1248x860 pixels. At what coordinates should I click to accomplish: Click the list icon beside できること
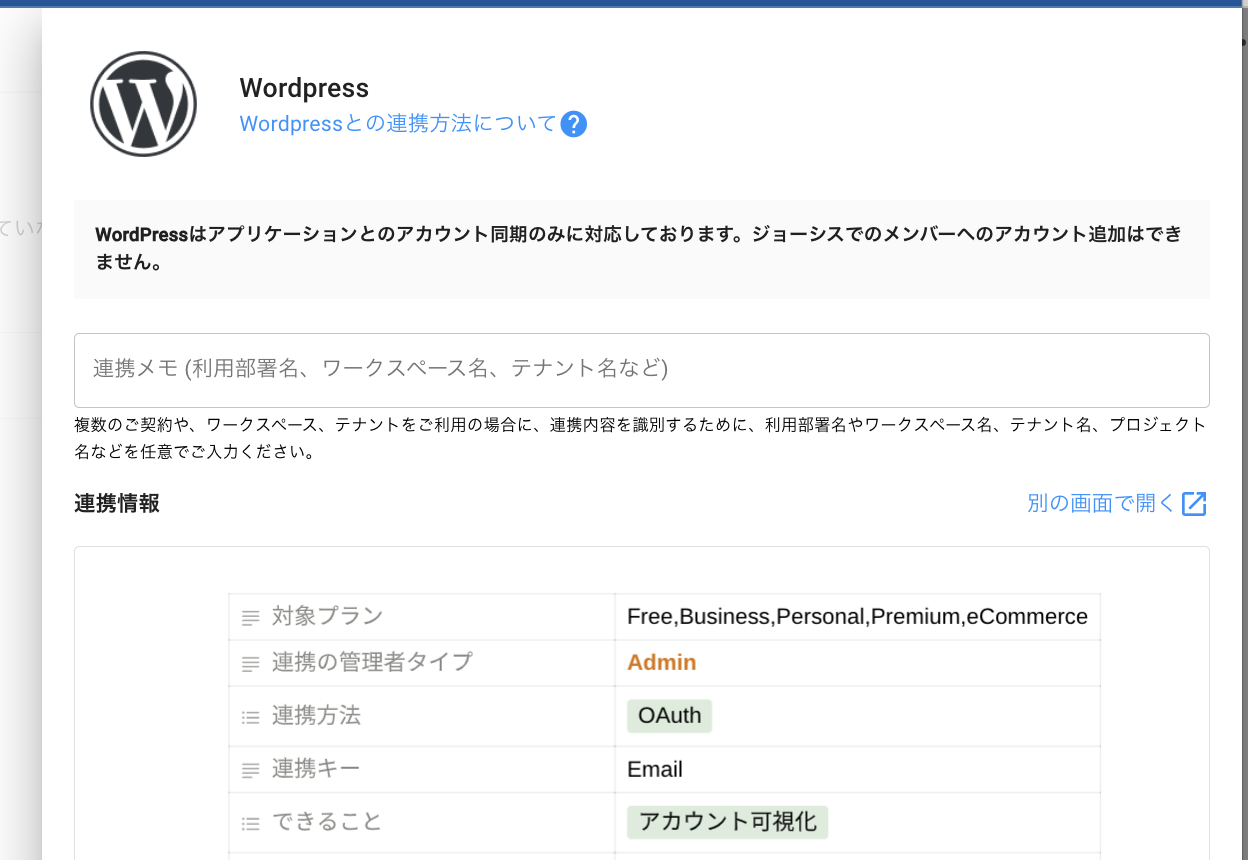pyautogui.click(x=251, y=823)
